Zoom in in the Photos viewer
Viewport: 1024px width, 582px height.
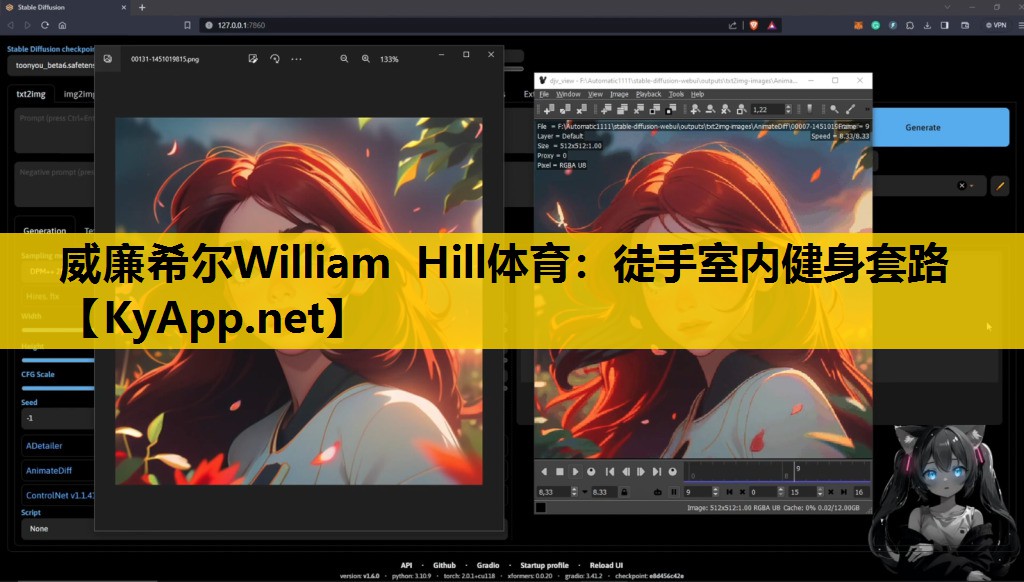366,59
